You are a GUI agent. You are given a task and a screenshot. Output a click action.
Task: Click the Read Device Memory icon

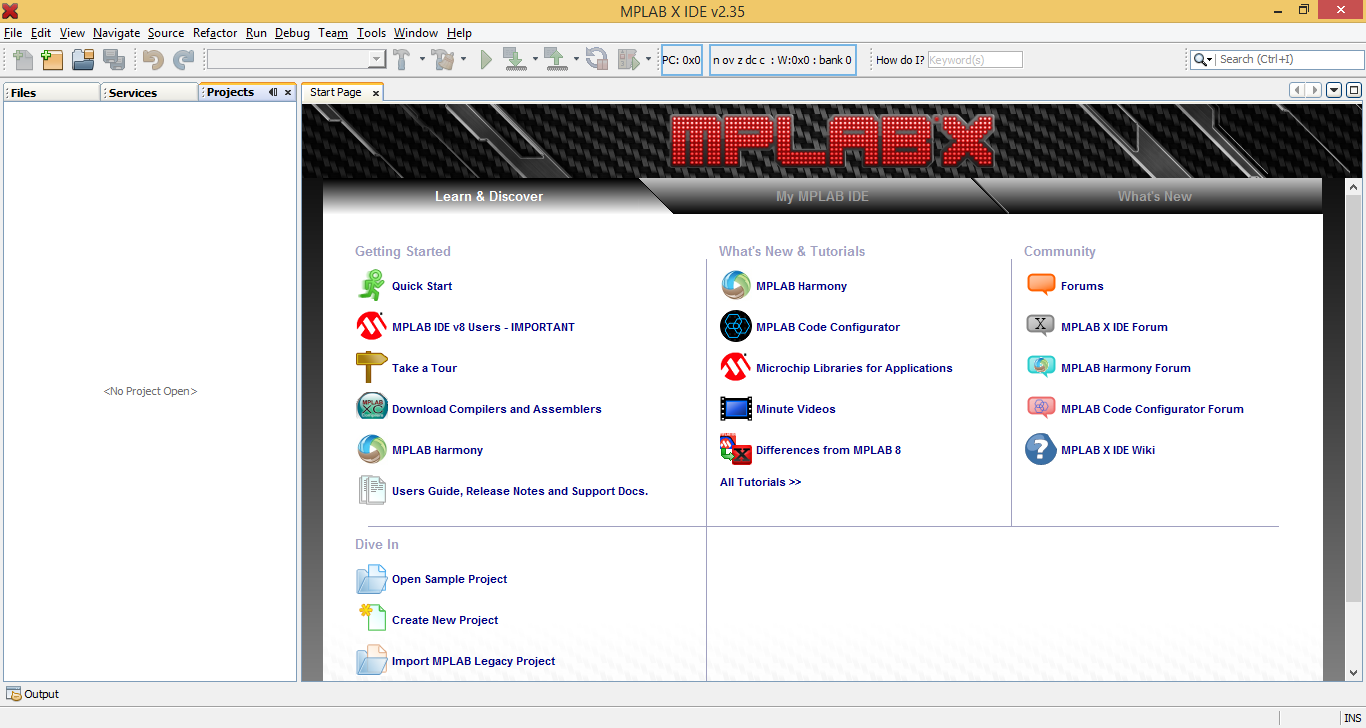coord(555,59)
